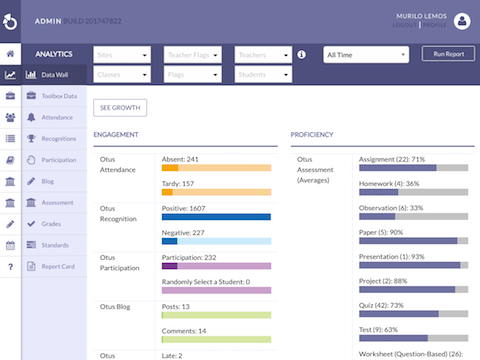Click the LOGOUT link

pos(405,25)
